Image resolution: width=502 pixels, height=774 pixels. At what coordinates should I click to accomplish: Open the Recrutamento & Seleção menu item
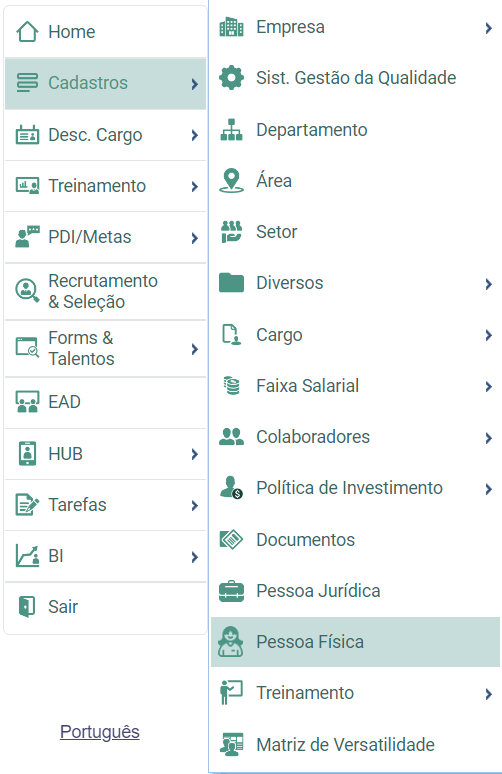[x=105, y=291]
